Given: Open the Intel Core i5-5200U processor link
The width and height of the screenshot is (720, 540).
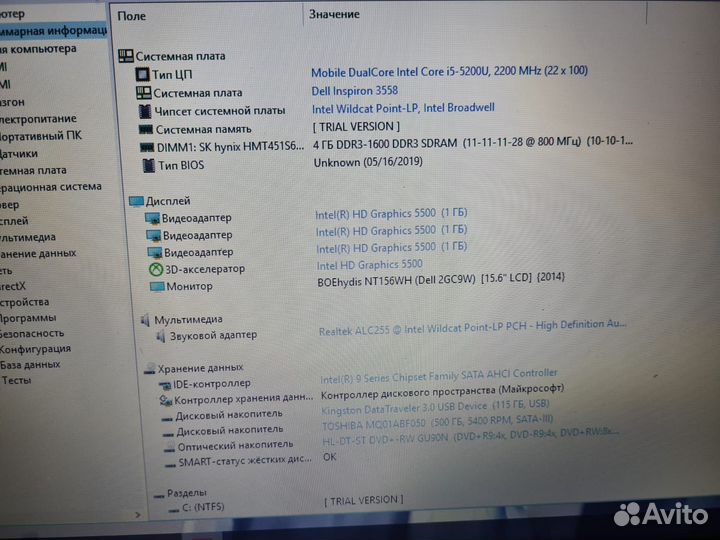Looking at the screenshot, I should coord(449,72).
